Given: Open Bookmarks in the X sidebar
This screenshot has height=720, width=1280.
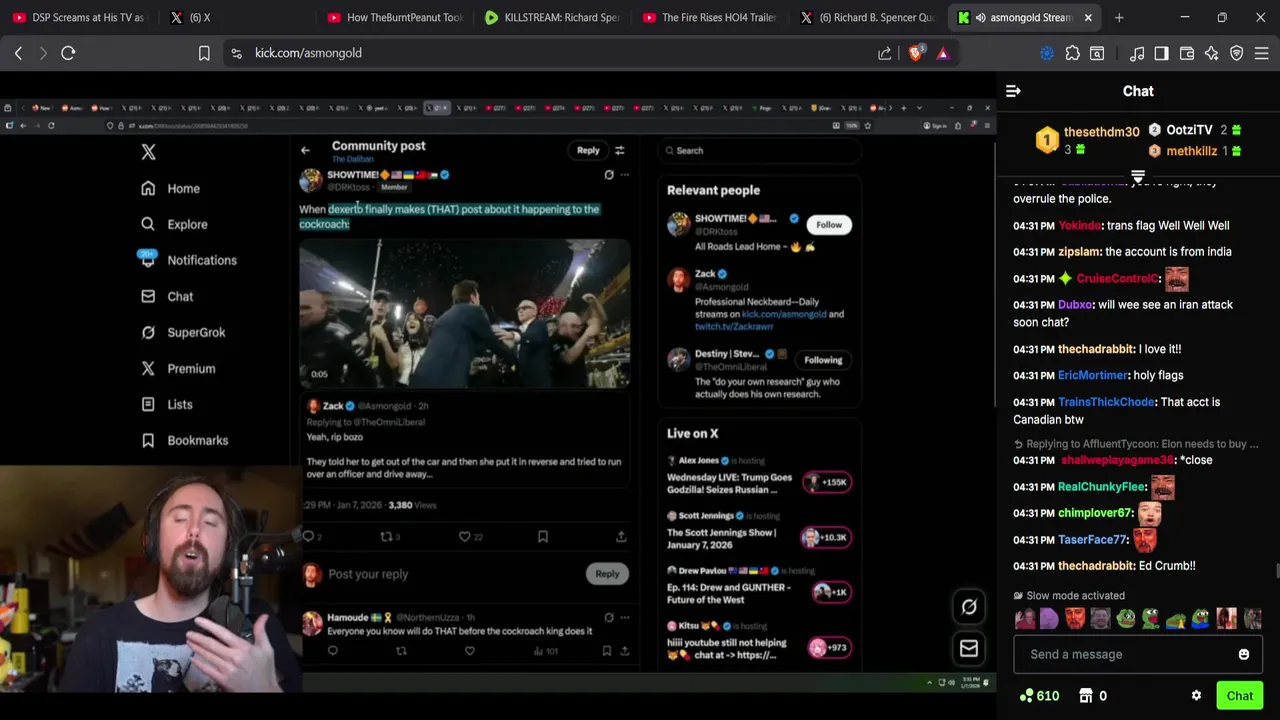Looking at the screenshot, I should coord(184,440).
